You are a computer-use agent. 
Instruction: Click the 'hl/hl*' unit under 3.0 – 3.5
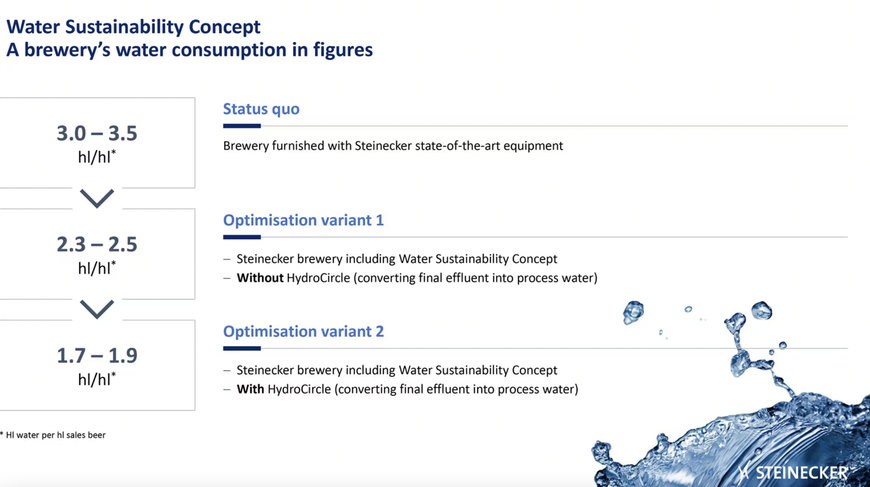pos(97,157)
